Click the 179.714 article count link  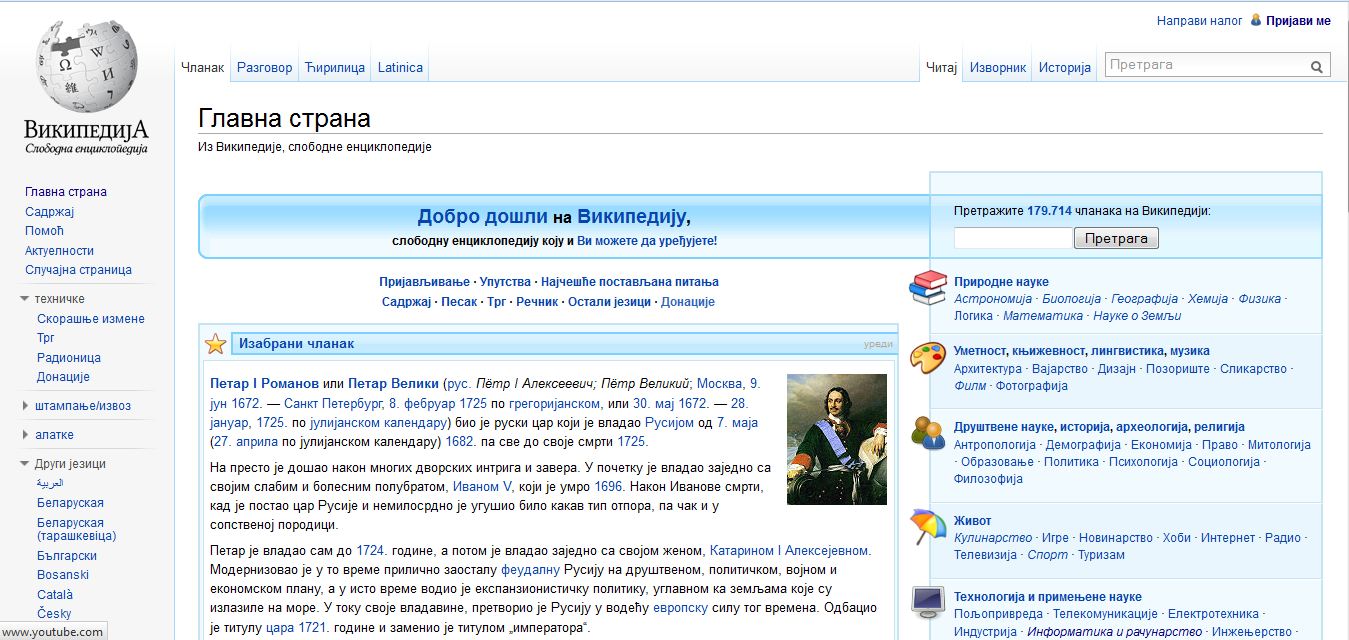(1049, 211)
